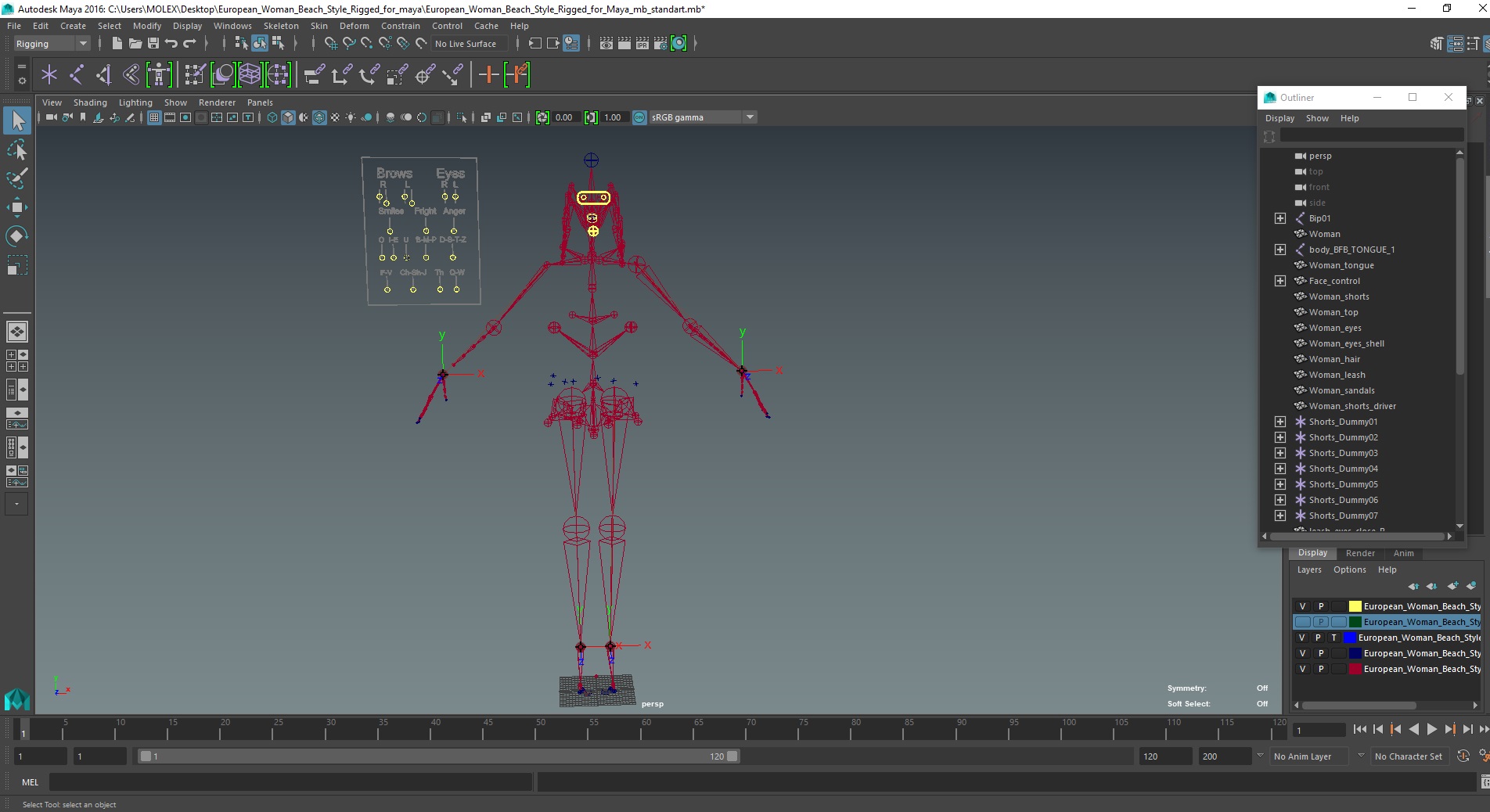This screenshot has height=812, width=1490.
Task: Expand Shorts_Dummy01 in the Outliner
Action: (1280, 422)
